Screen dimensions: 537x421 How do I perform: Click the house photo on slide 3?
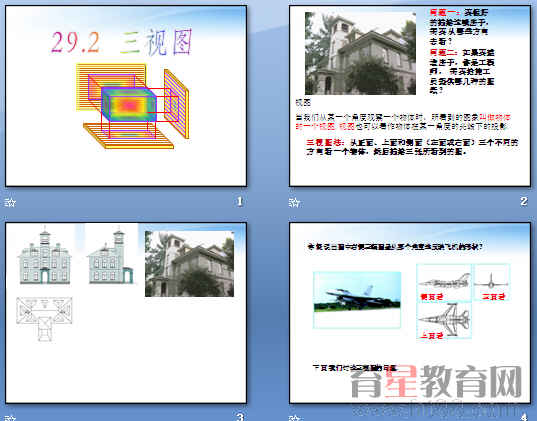click(189, 264)
